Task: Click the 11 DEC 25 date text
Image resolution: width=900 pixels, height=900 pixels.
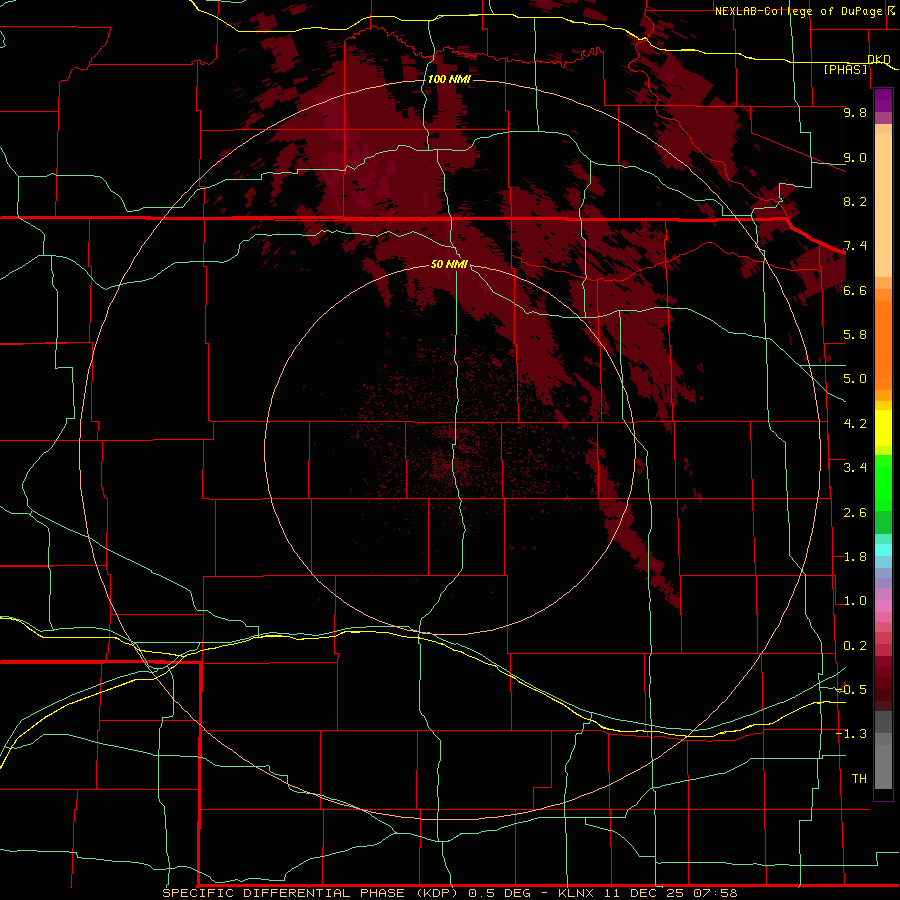Action: pyautogui.click(x=643, y=893)
